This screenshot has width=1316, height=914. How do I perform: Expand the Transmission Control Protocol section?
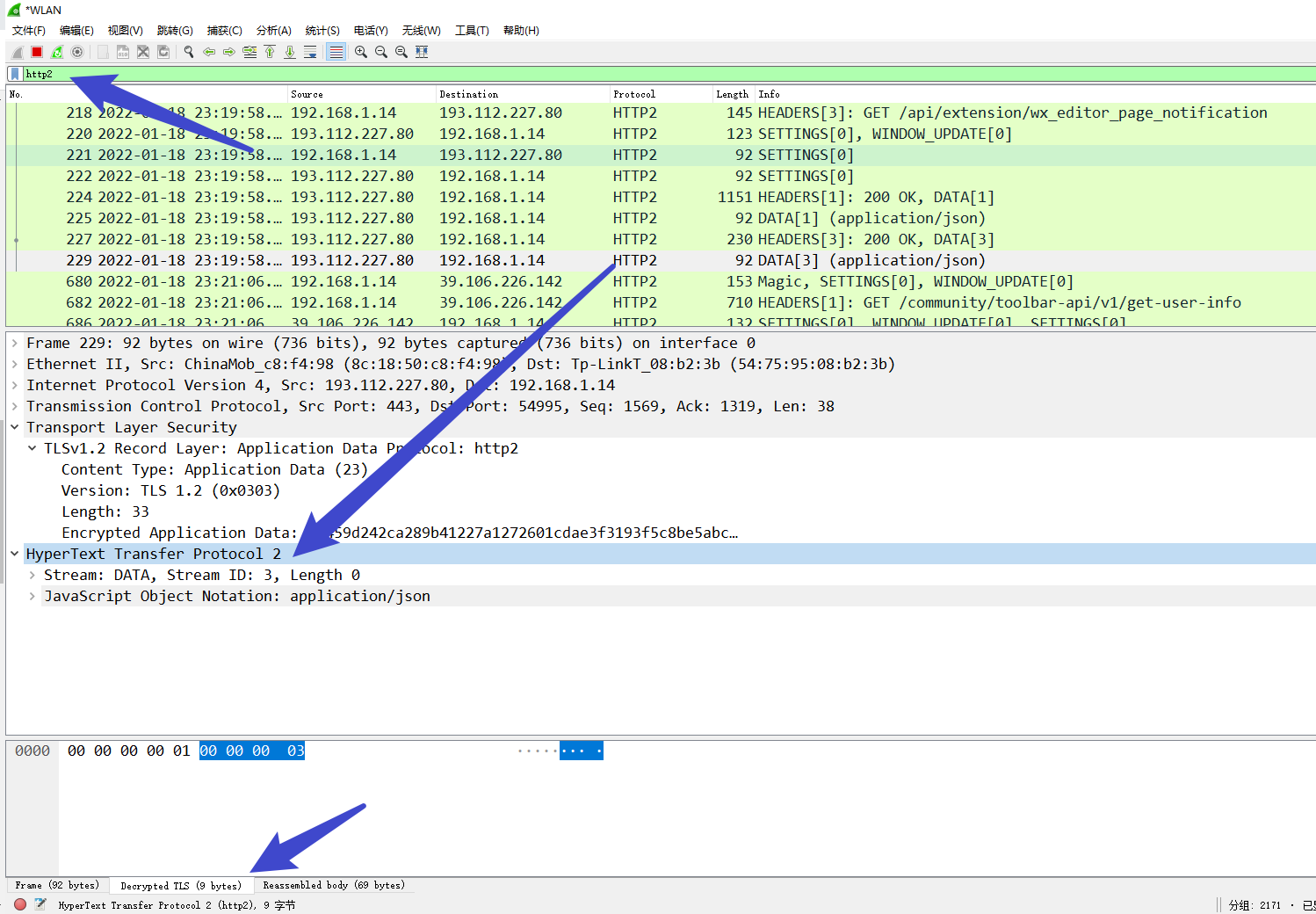[15, 405]
